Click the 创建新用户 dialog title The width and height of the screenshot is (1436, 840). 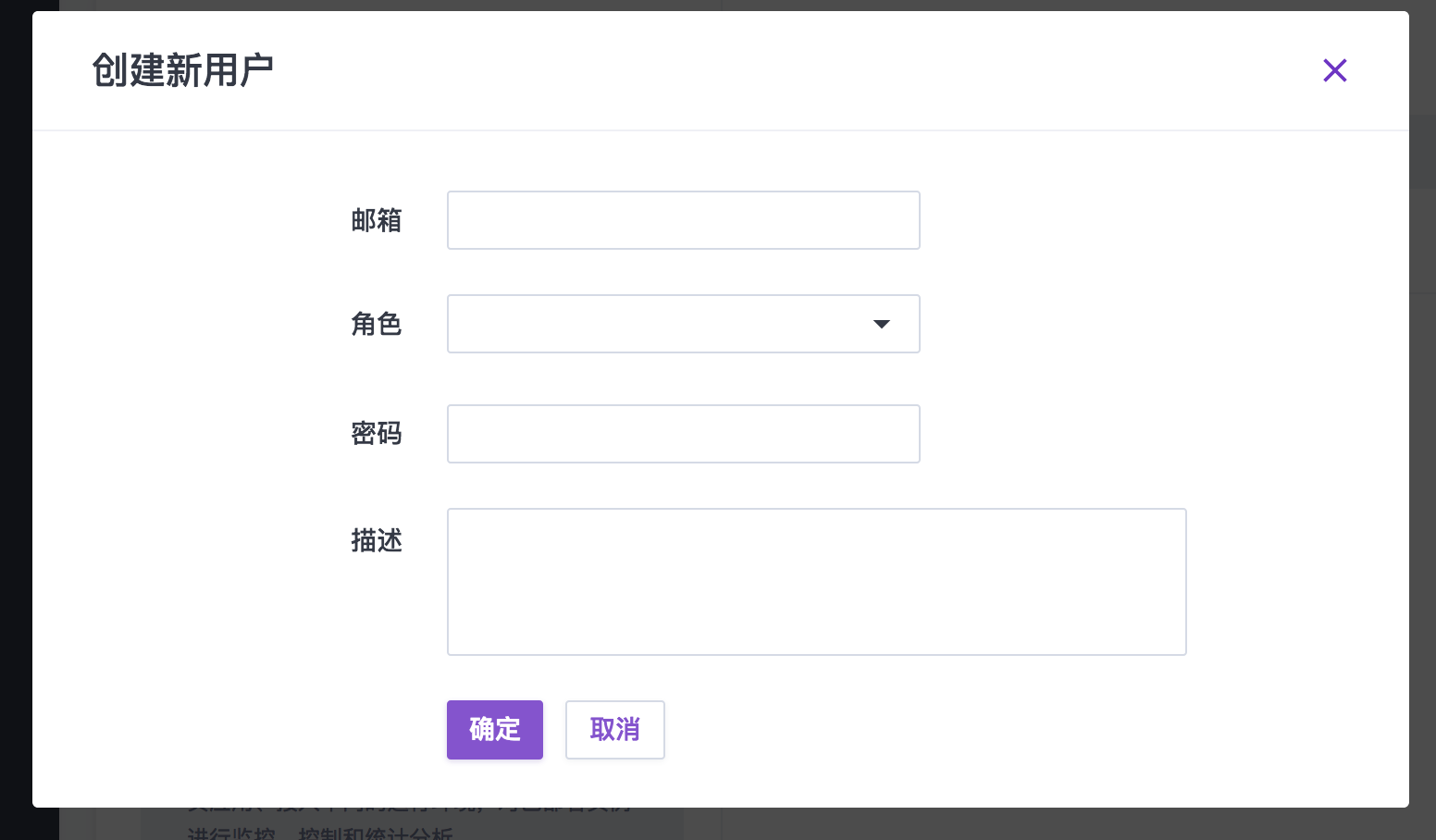click(183, 69)
